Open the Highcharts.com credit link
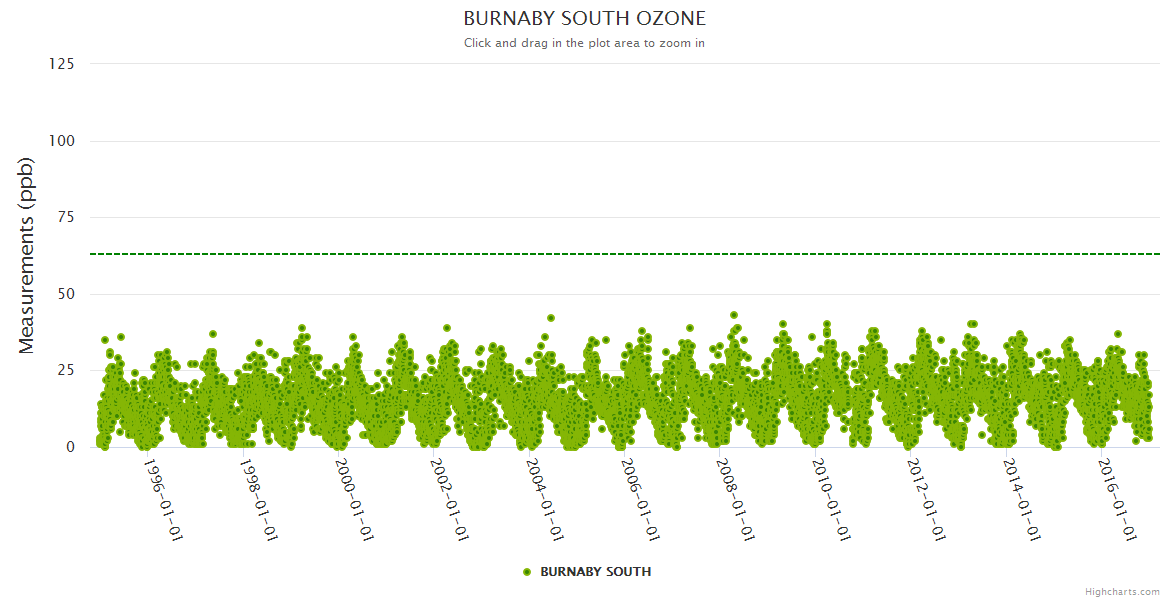The width and height of the screenshot is (1170, 600). click(x=1122, y=591)
